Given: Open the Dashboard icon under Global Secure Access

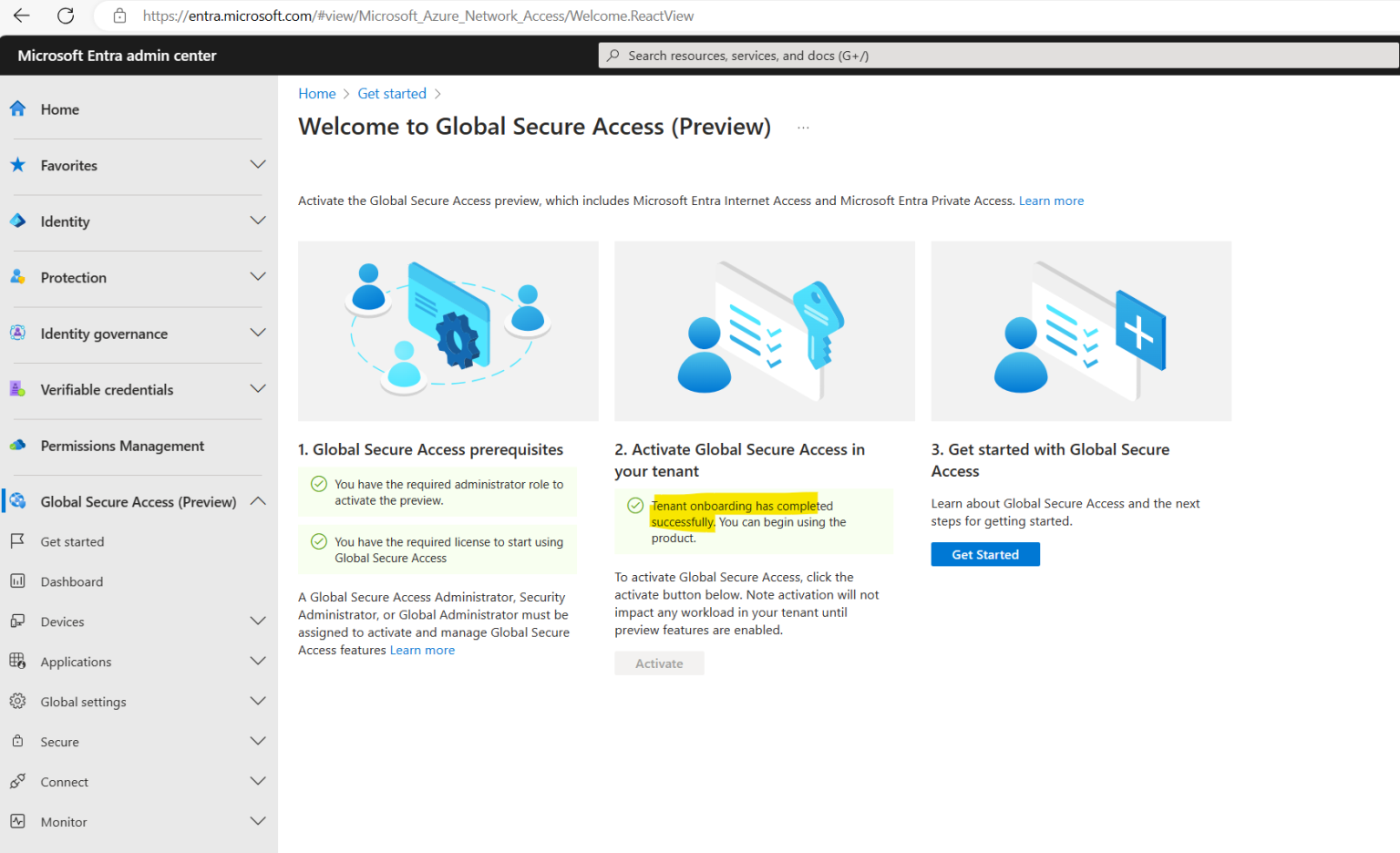Looking at the screenshot, I should point(16,581).
